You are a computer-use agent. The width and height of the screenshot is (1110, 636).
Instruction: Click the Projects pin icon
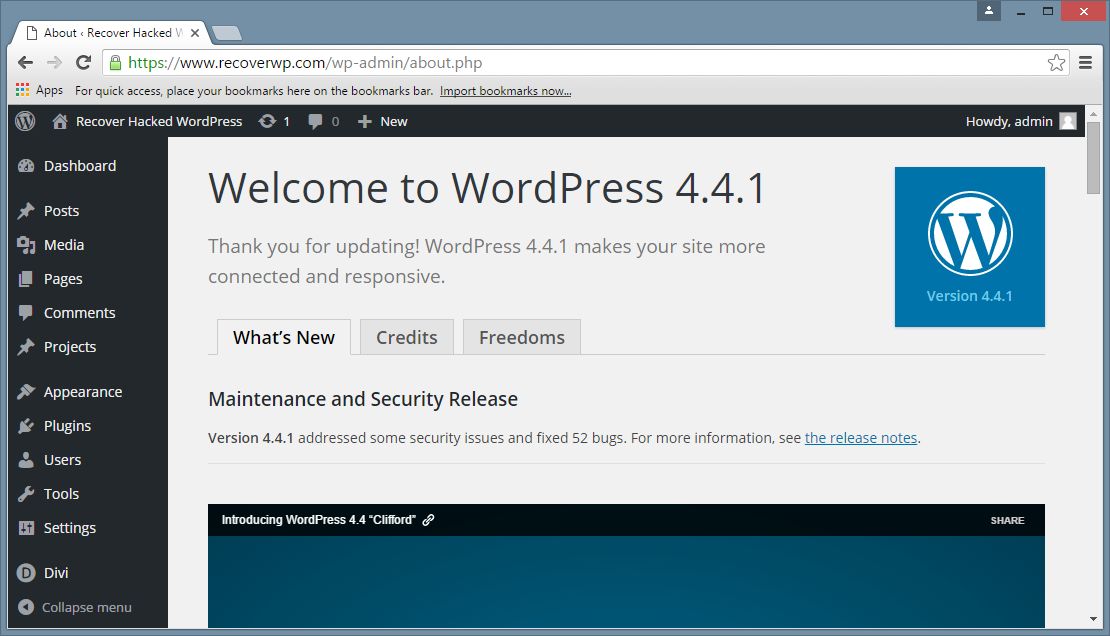[26, 346]
